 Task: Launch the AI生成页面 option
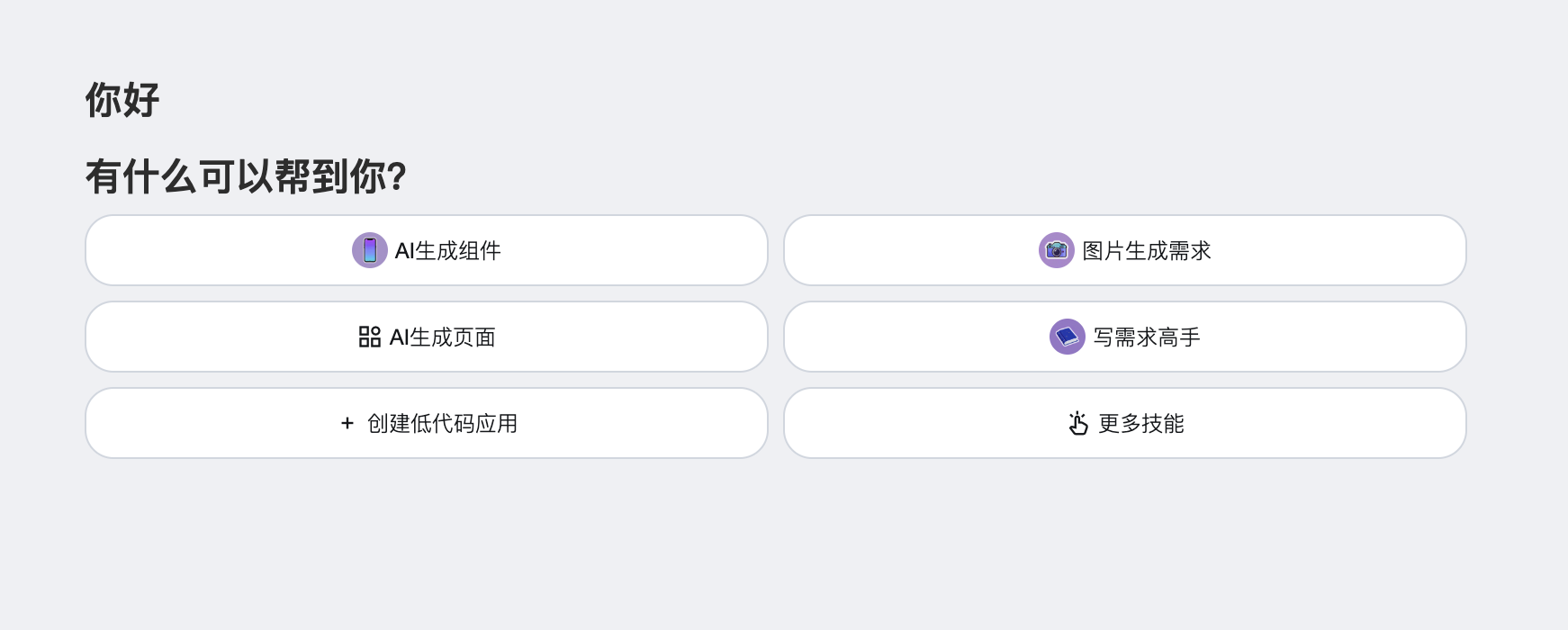[427, 337]
